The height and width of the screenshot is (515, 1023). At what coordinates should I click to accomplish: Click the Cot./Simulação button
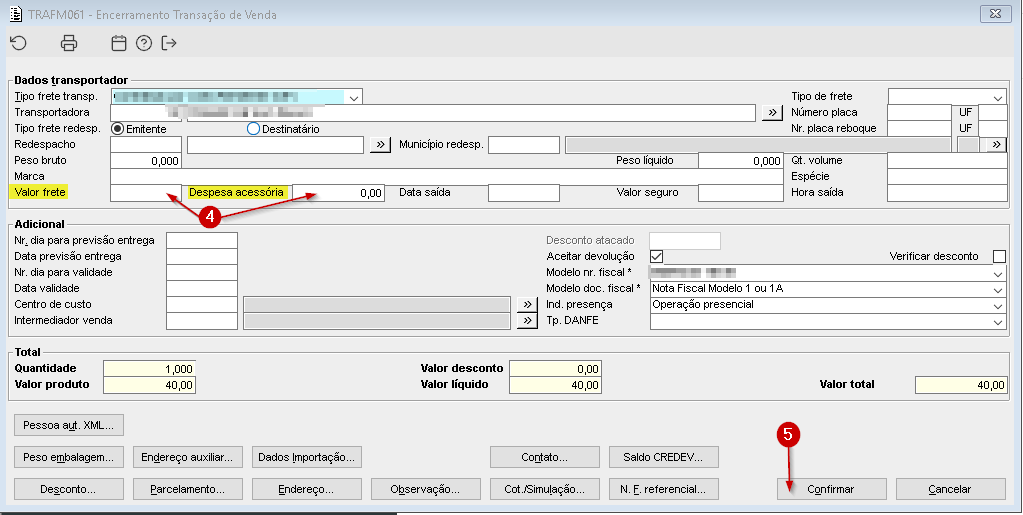[545, 489]
